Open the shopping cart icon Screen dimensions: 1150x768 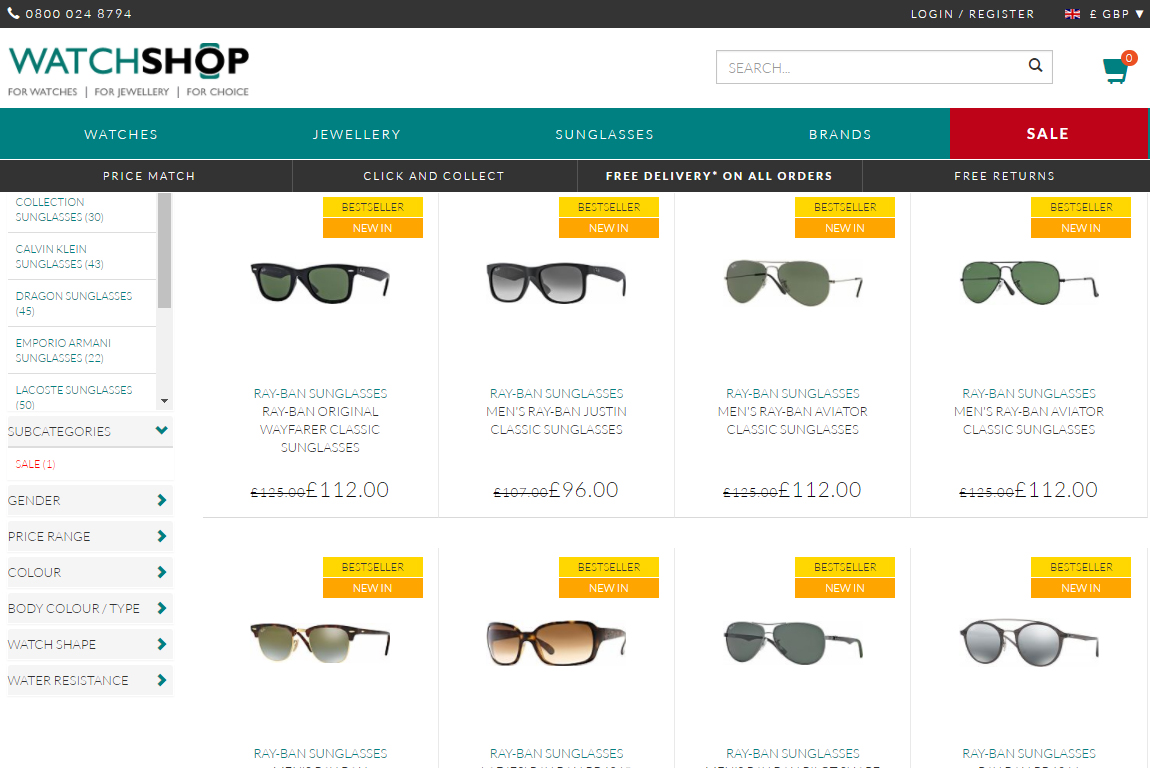1115,70
